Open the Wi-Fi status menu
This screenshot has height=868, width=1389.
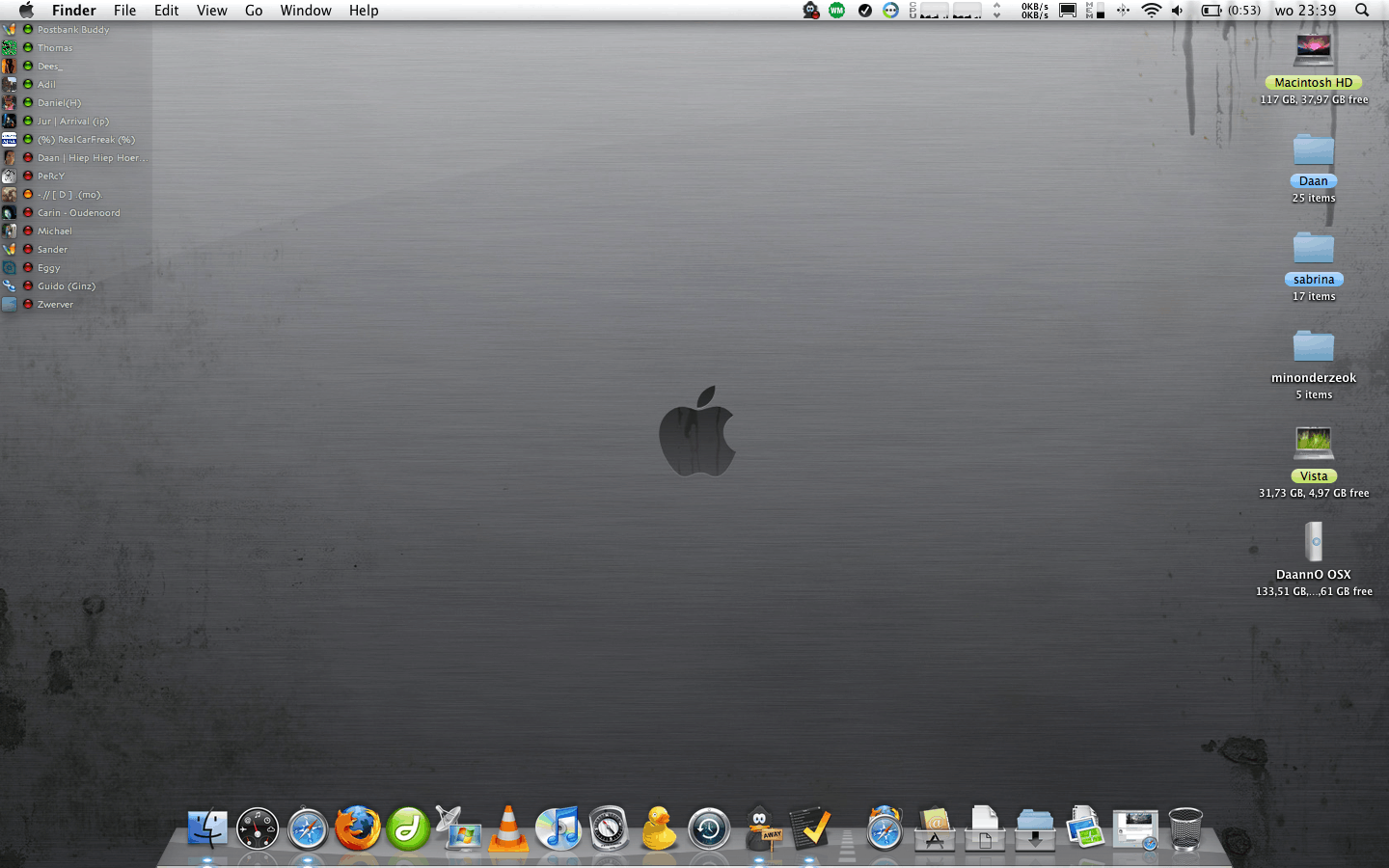(x=1151, y=11)
